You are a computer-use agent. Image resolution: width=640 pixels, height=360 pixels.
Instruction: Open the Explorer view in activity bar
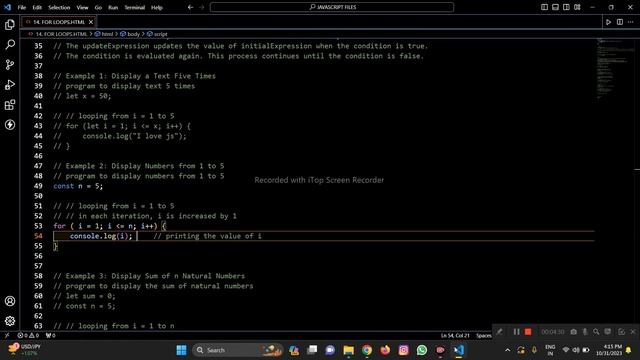point(10,24)
